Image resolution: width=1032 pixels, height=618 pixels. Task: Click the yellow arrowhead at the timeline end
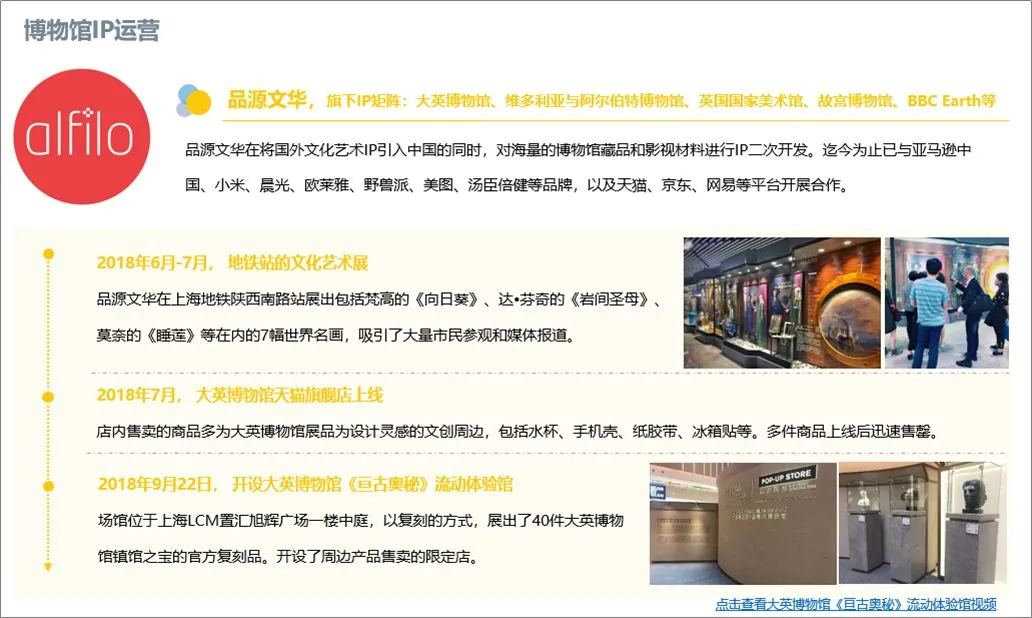pyautogui.click(x=48, y=567)
